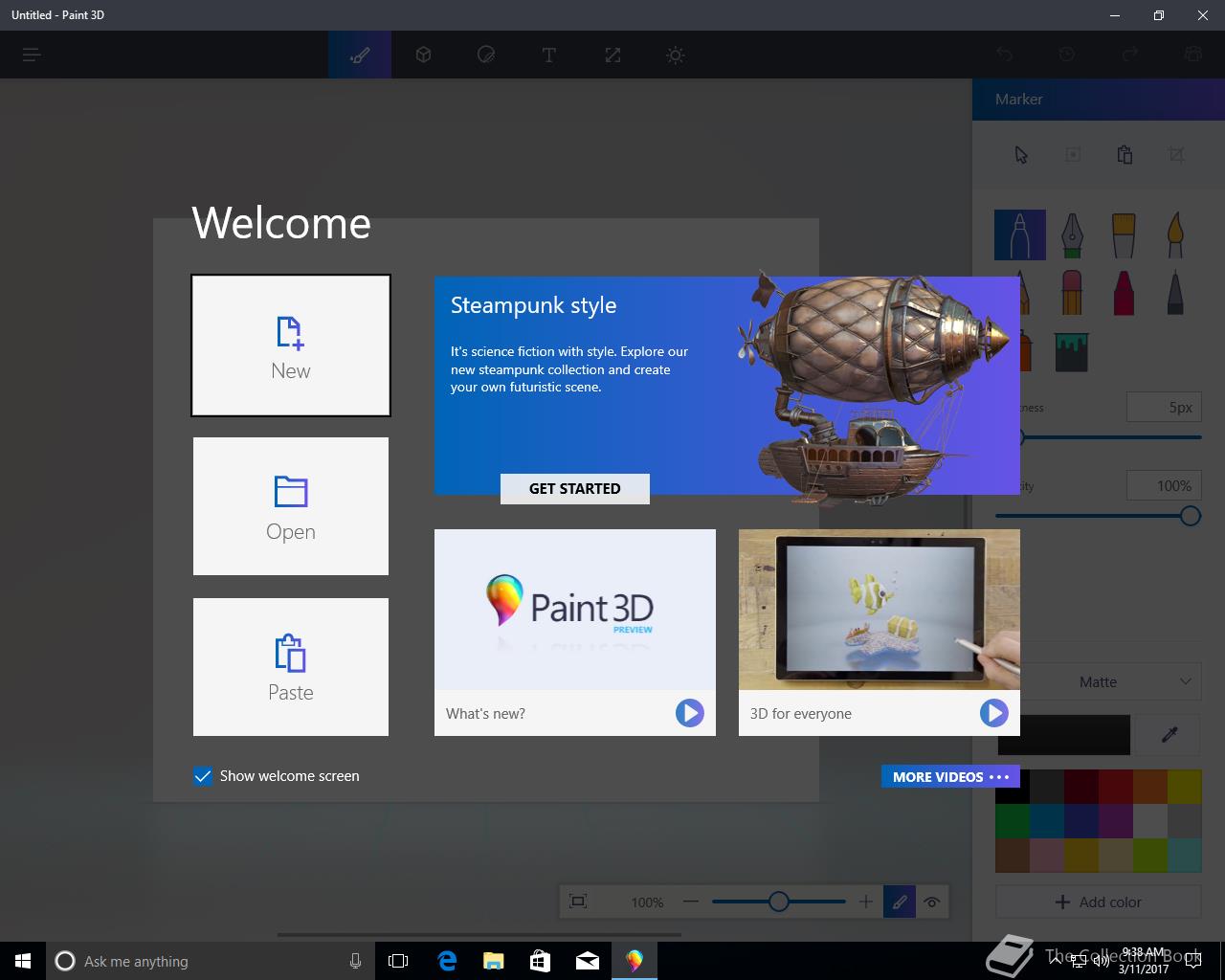Select the Eraser tool

pyautogui.click(x=1072, y=292)
